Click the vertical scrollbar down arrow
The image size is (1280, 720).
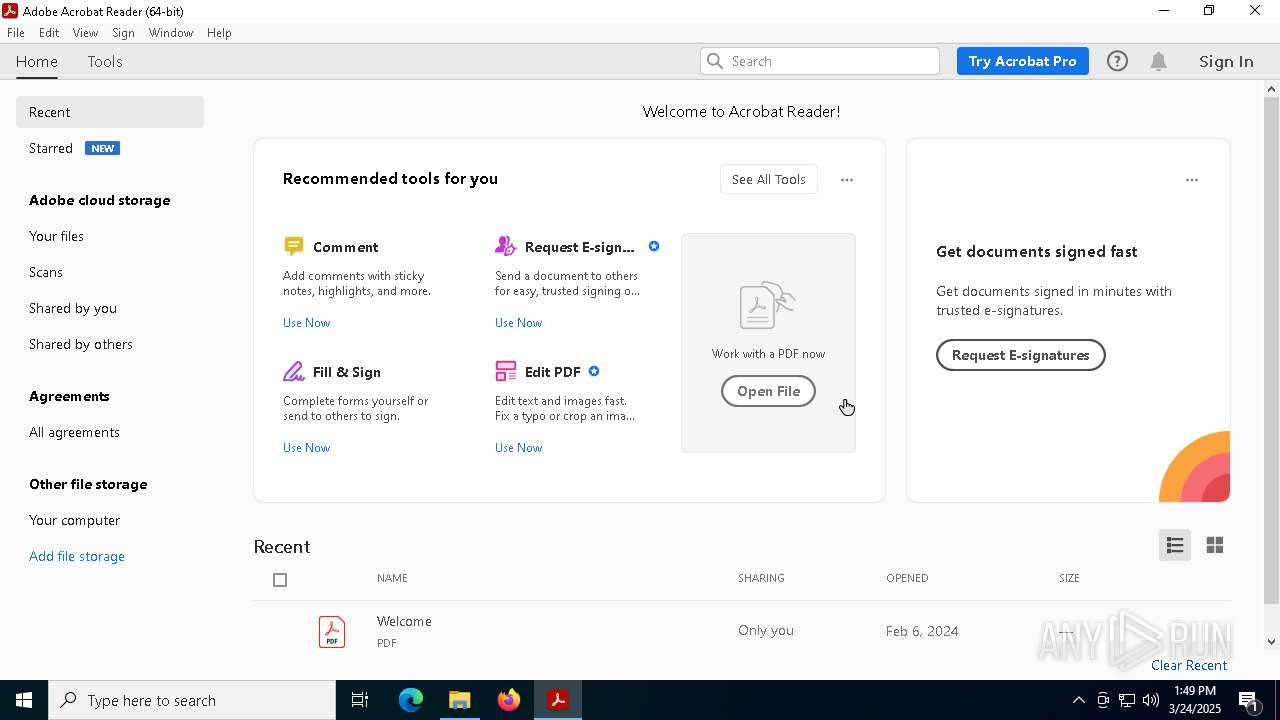pos(1271,642)
